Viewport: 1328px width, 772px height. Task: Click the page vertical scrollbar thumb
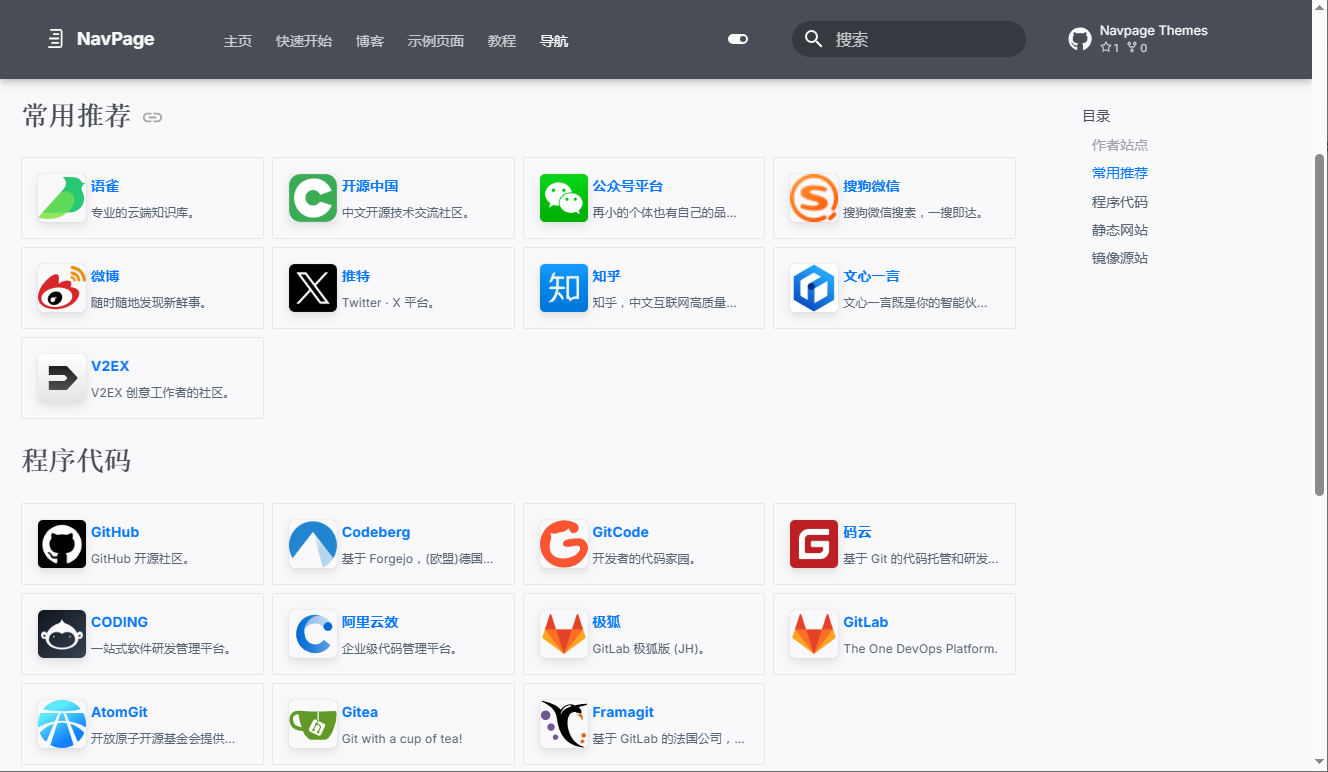point(1319,324)
